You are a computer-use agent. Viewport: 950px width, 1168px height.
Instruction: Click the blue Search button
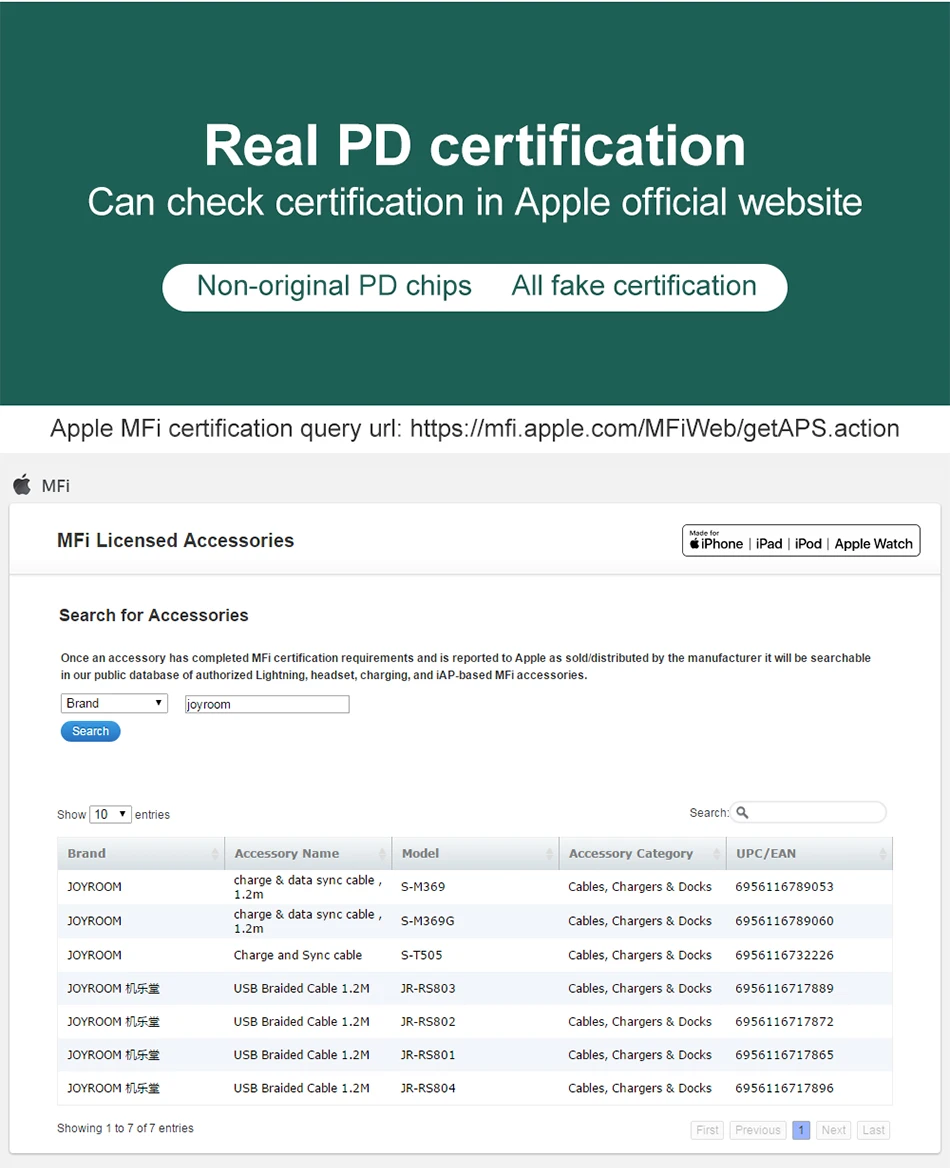(90, 731)
